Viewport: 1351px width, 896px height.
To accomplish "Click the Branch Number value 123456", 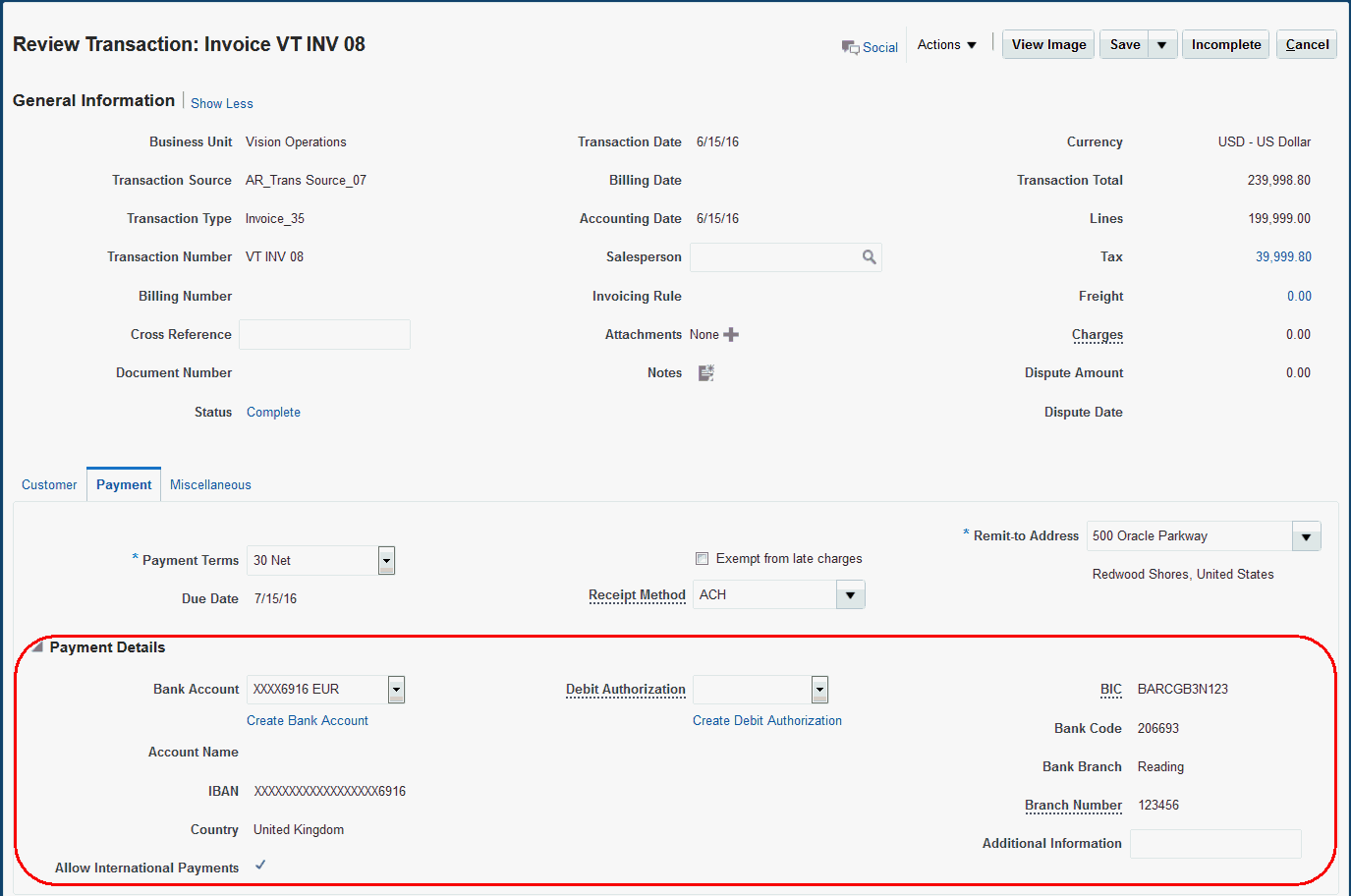I will tap(1158, 806).
